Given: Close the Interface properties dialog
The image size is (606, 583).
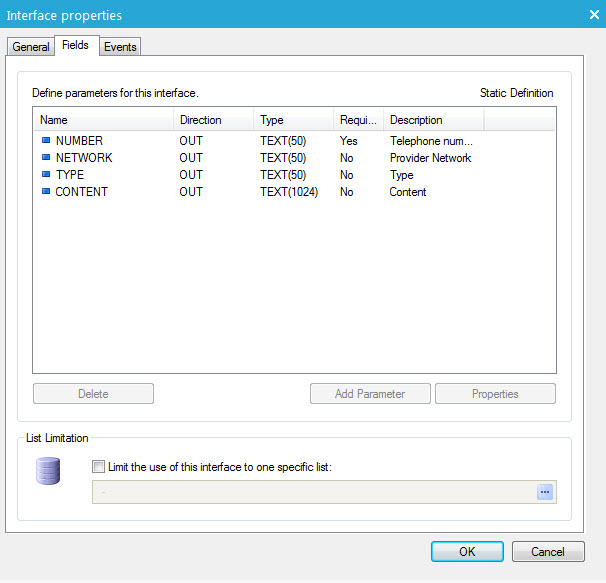Looking at the screenshot, I should [x=591, y=15].
